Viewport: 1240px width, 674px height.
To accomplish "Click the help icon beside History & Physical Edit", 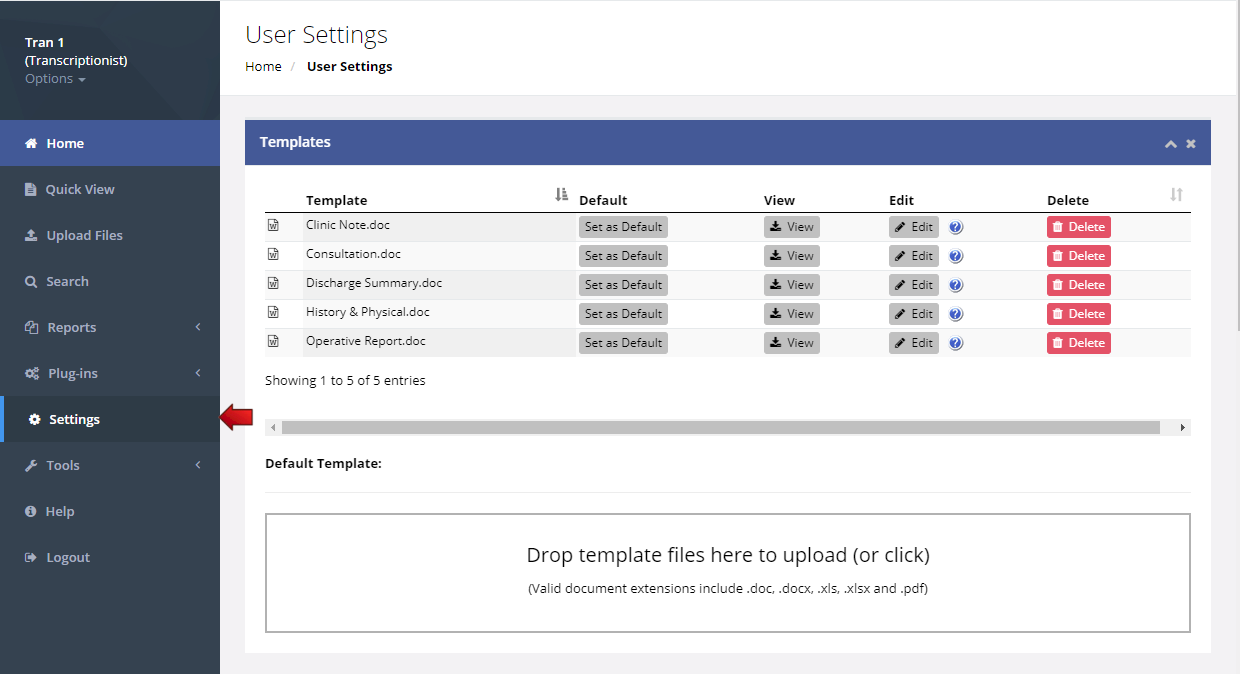I will coord(956,314).
